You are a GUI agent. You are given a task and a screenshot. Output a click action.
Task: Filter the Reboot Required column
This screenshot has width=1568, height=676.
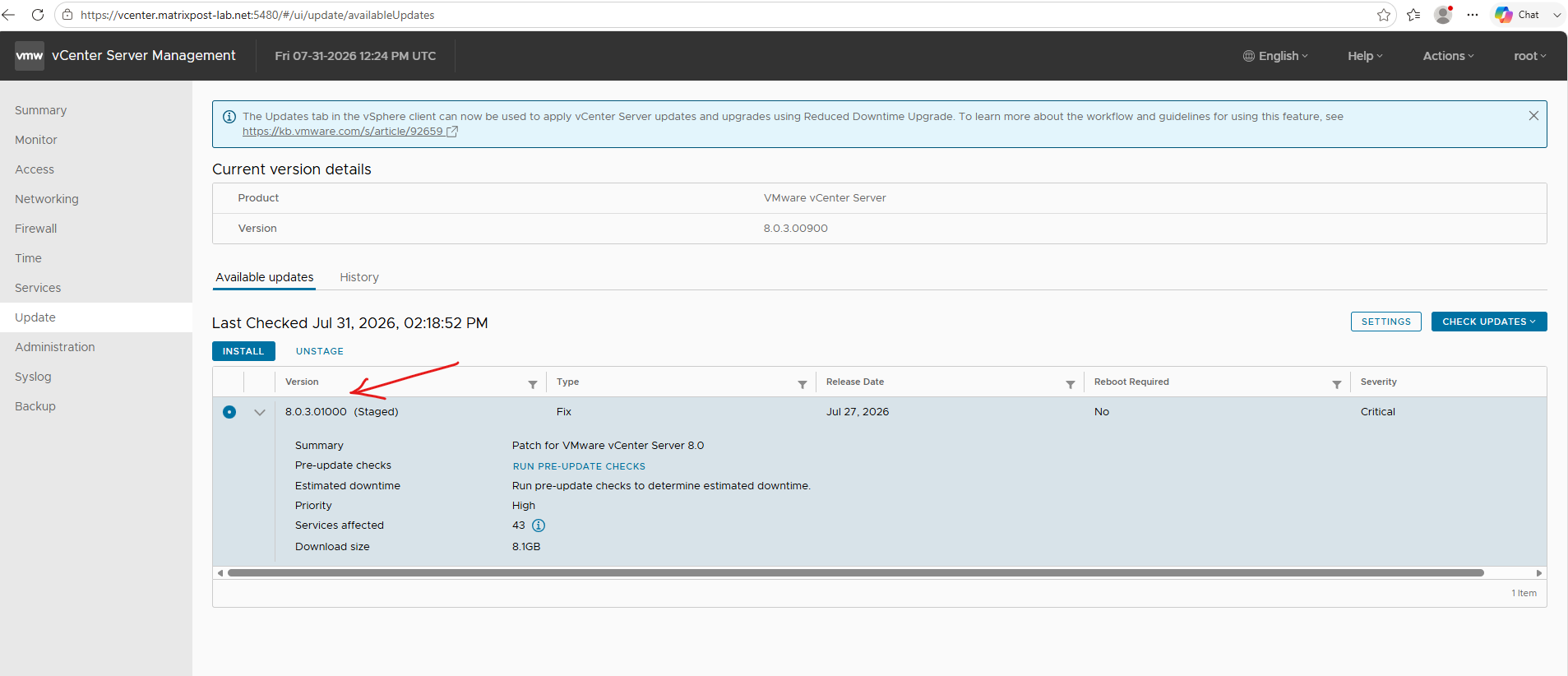[1337, 384]
